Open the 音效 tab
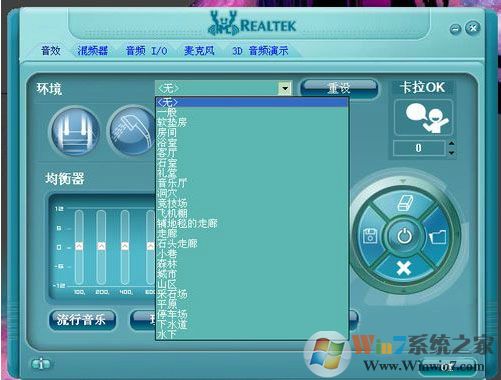501x380 pixels. [x=50, y=51]
